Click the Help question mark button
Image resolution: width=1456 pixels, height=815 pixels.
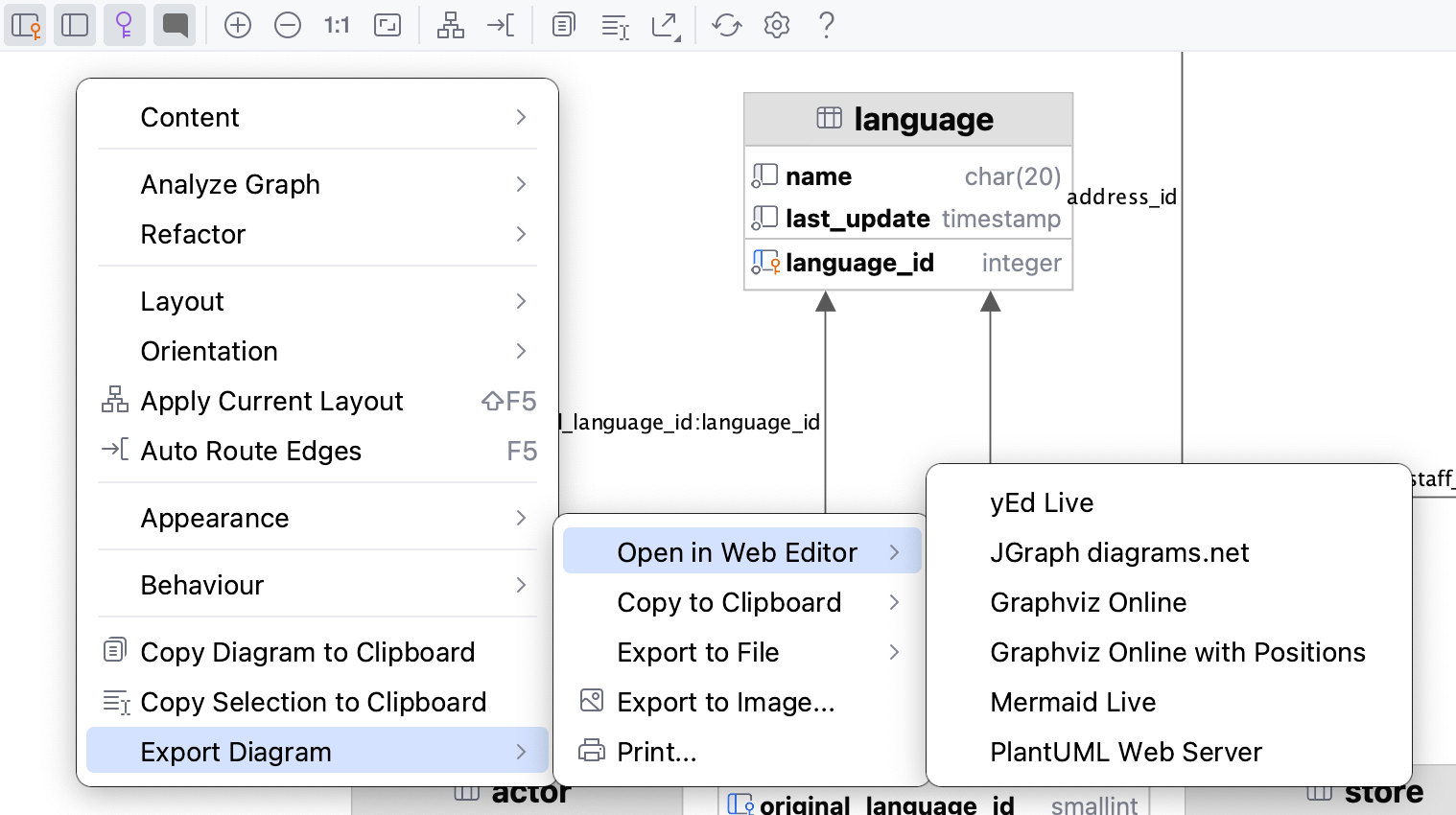point(826,25)
